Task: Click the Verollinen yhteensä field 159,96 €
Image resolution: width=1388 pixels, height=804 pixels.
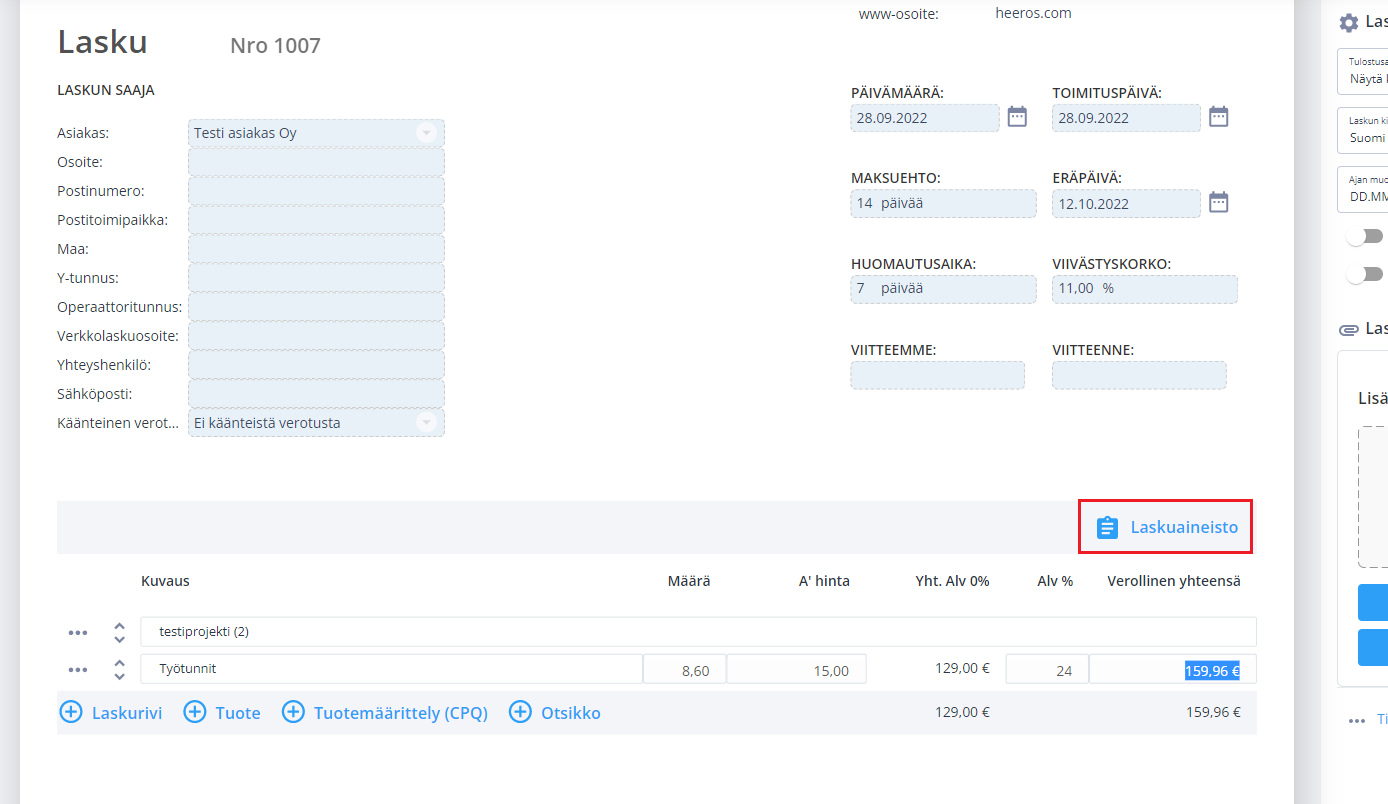Action: coord(1173,670)
